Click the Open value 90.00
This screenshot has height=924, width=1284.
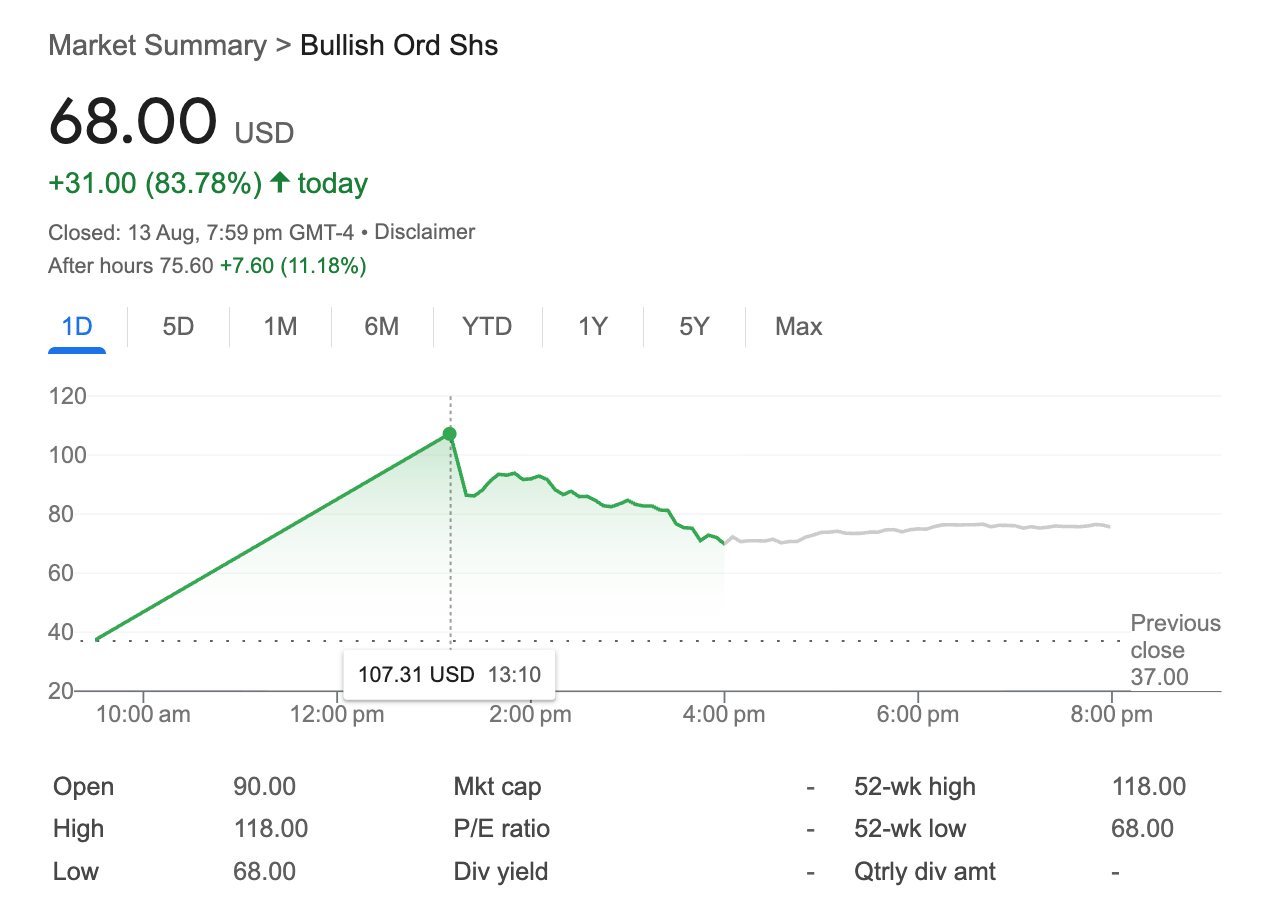pyautogui.click(x=264, y=787)
